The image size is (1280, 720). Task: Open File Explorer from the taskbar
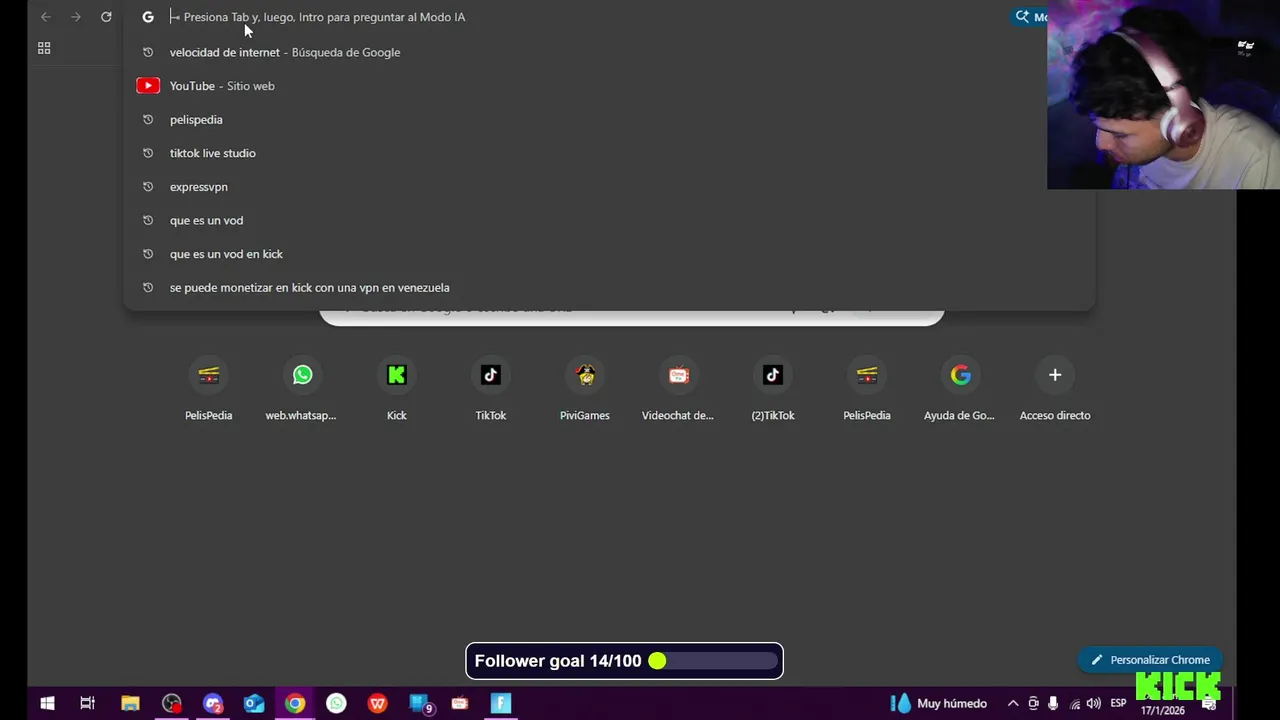click(x=130, y=703)
